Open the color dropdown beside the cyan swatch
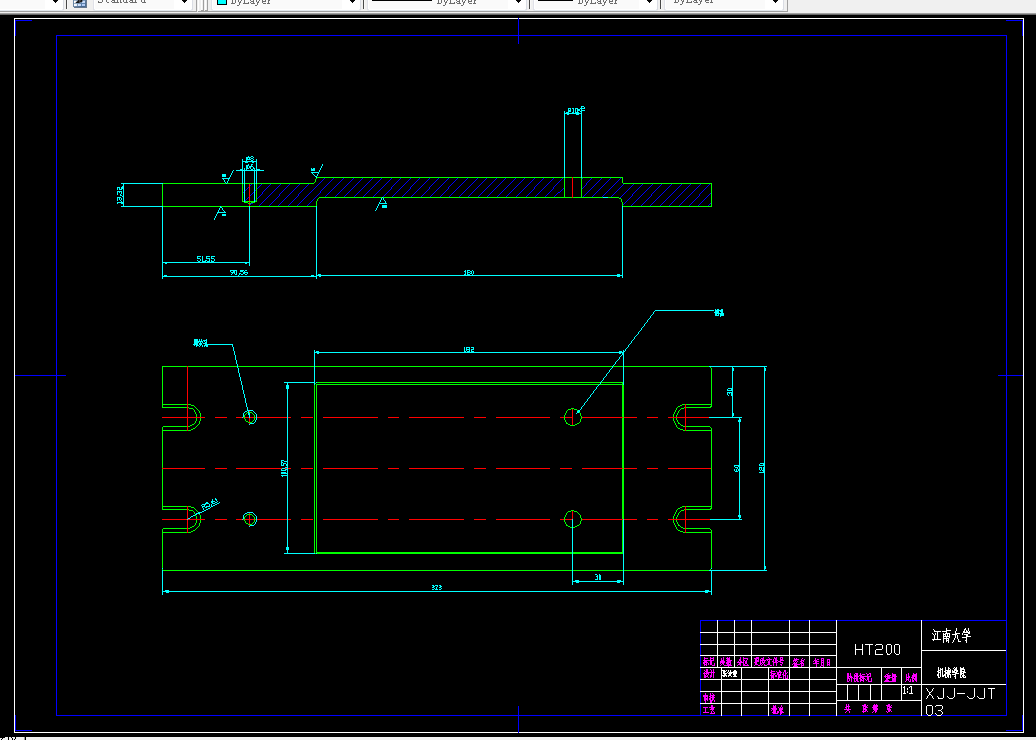This screenshot has height=740, width=1036. pyautogui.click(x=352, y=3)
